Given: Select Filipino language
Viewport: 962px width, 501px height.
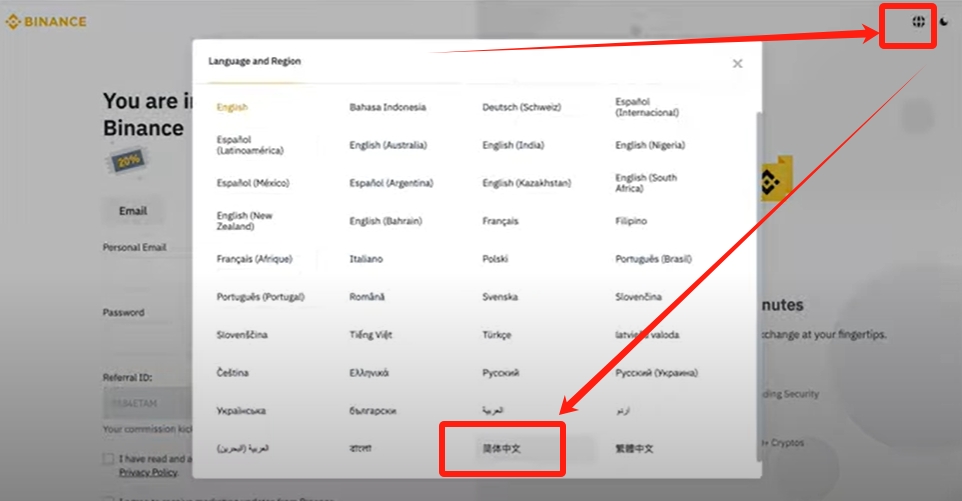Looking at the screenshot, I should pos(631,221).
